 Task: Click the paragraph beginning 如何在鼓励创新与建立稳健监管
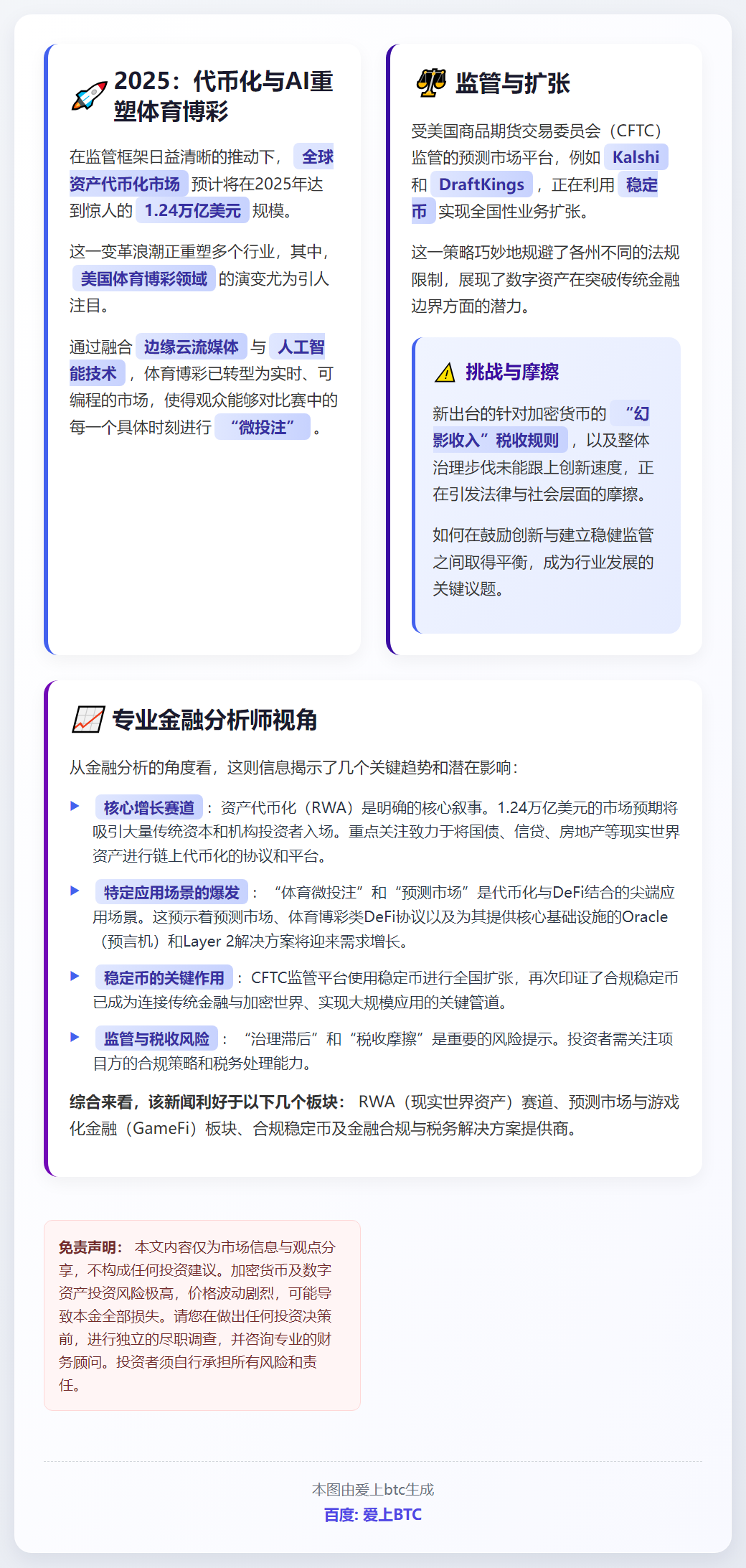(543, 562)
